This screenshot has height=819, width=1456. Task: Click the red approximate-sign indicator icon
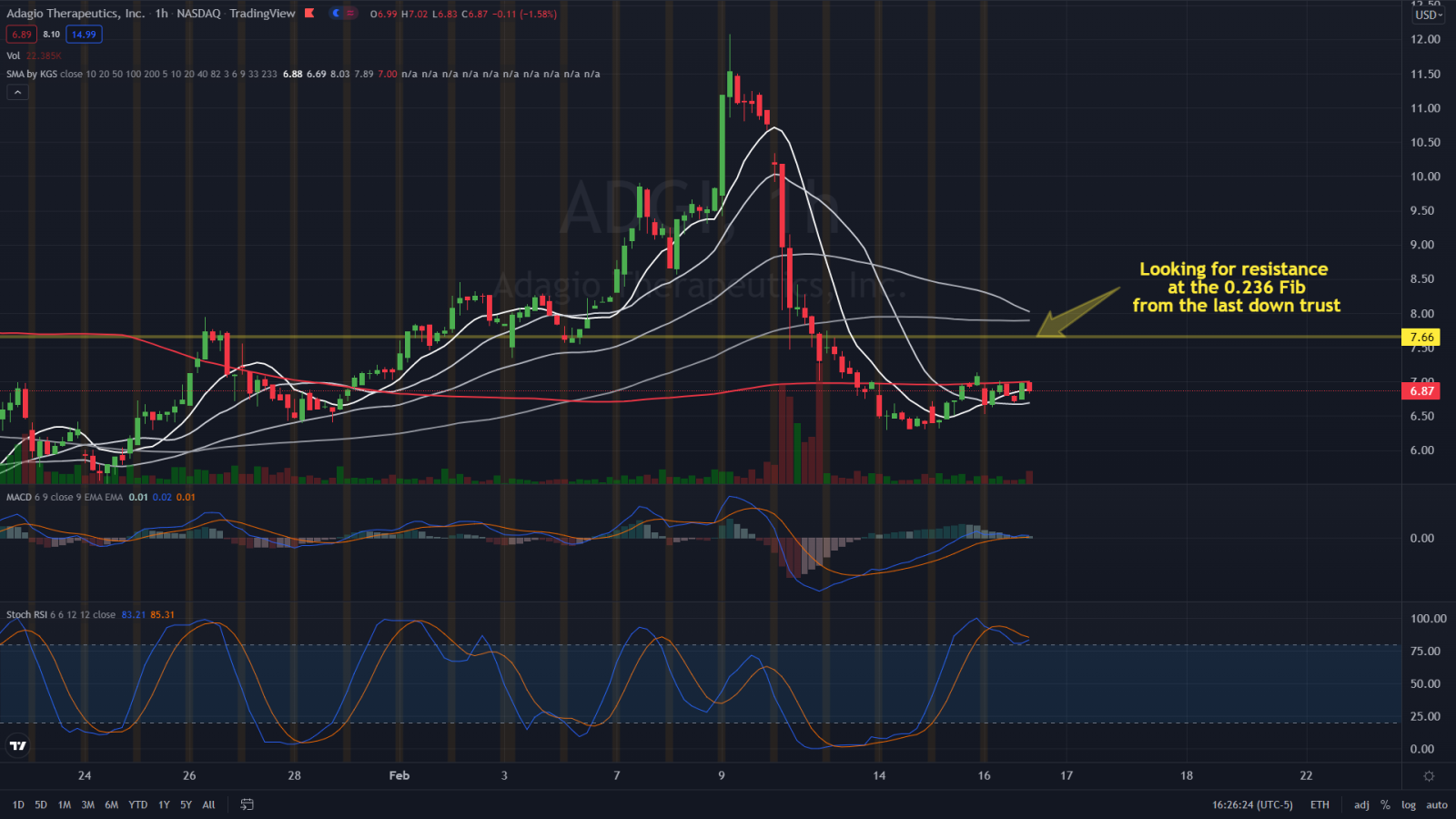pyautogui.click(x=350, y=14)
